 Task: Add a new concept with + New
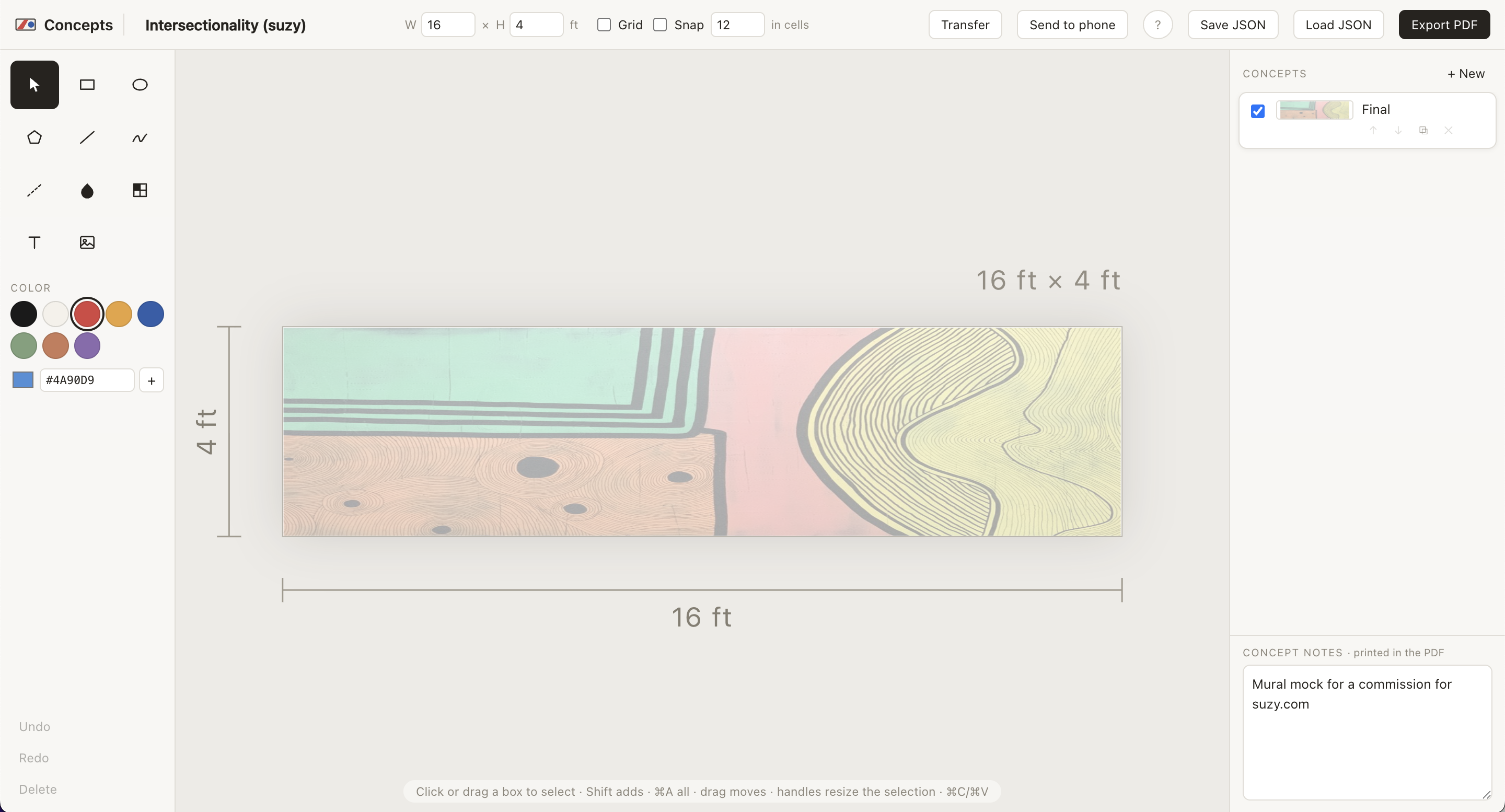(1465, 74)
